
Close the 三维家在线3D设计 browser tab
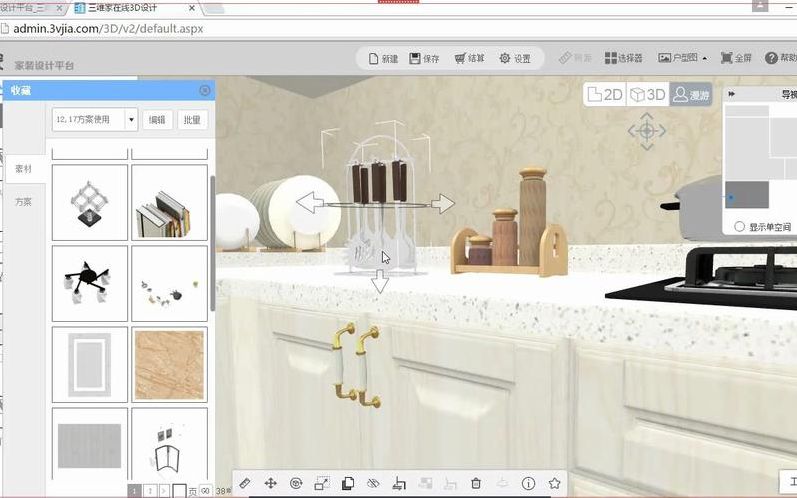pyautogui.click(x=192, y=8)
